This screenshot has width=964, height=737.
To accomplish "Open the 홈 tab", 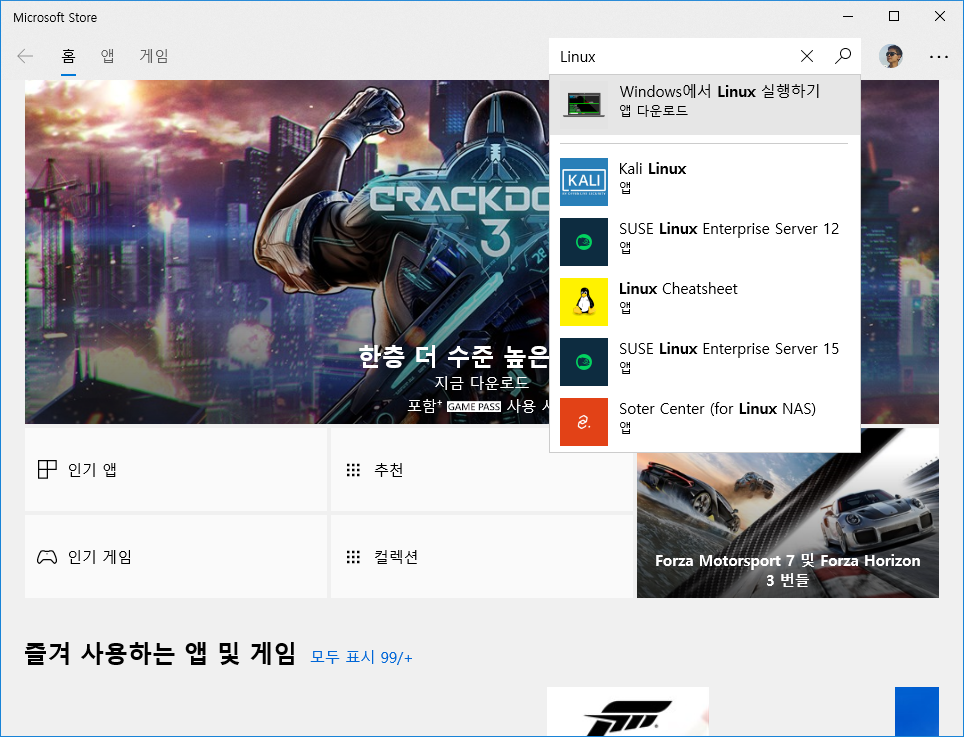I will click(x=68, y=57).
